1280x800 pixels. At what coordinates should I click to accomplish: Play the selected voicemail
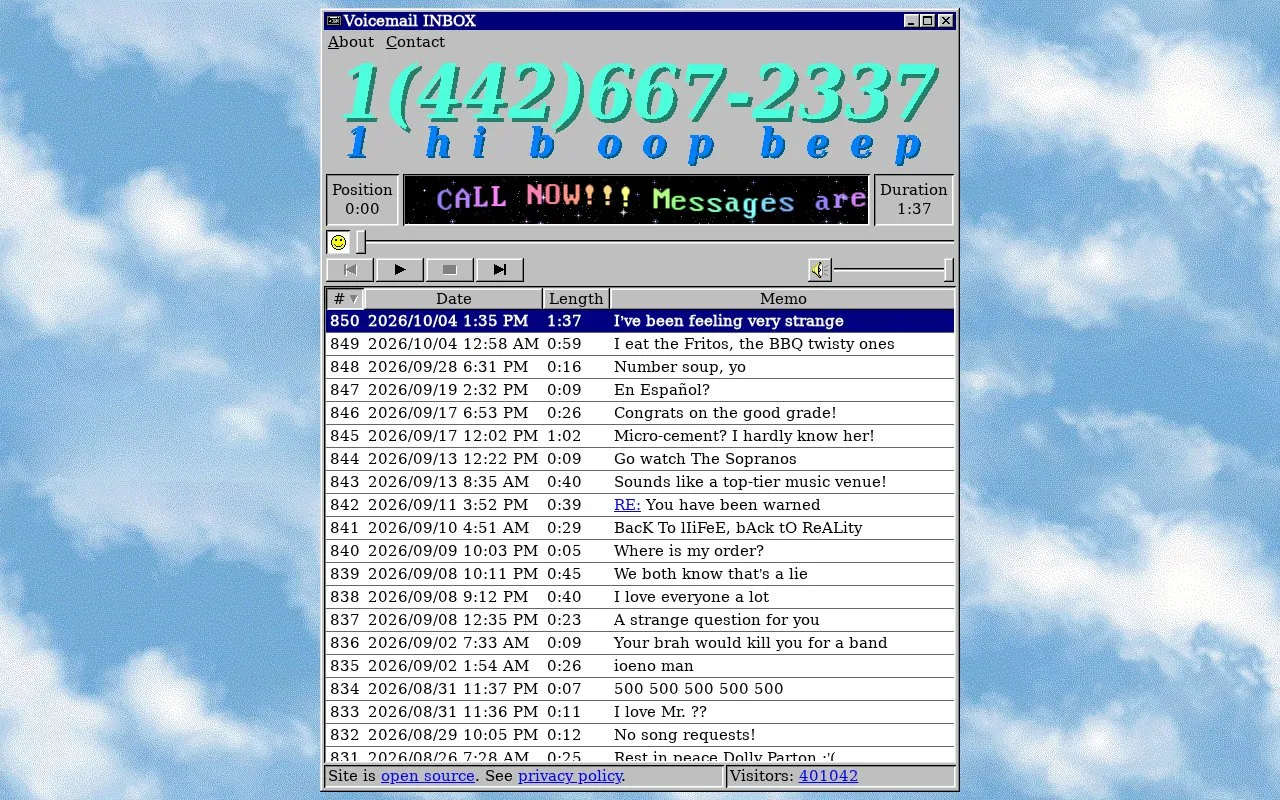[400, 269]
